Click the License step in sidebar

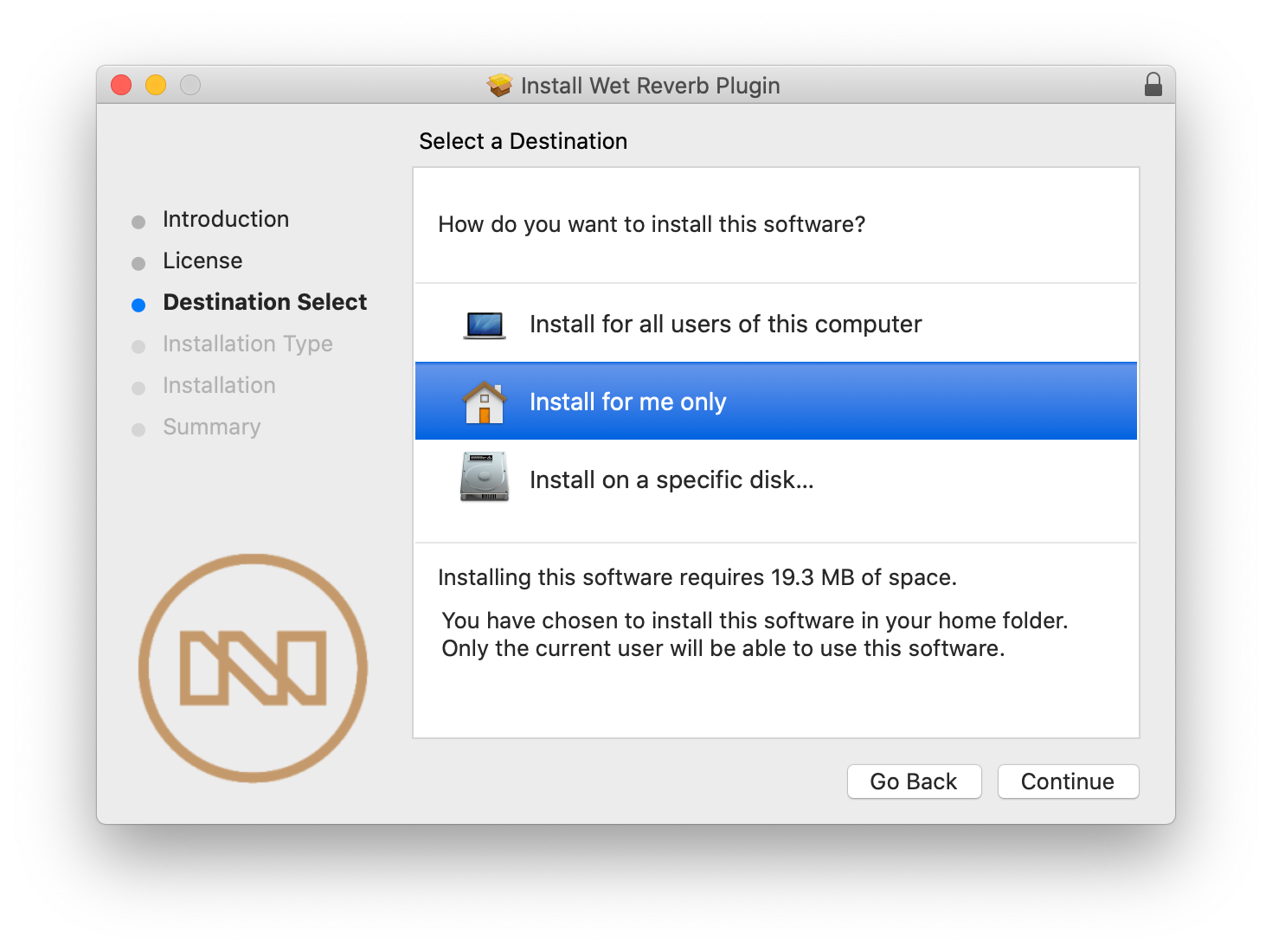click(202, 261)
